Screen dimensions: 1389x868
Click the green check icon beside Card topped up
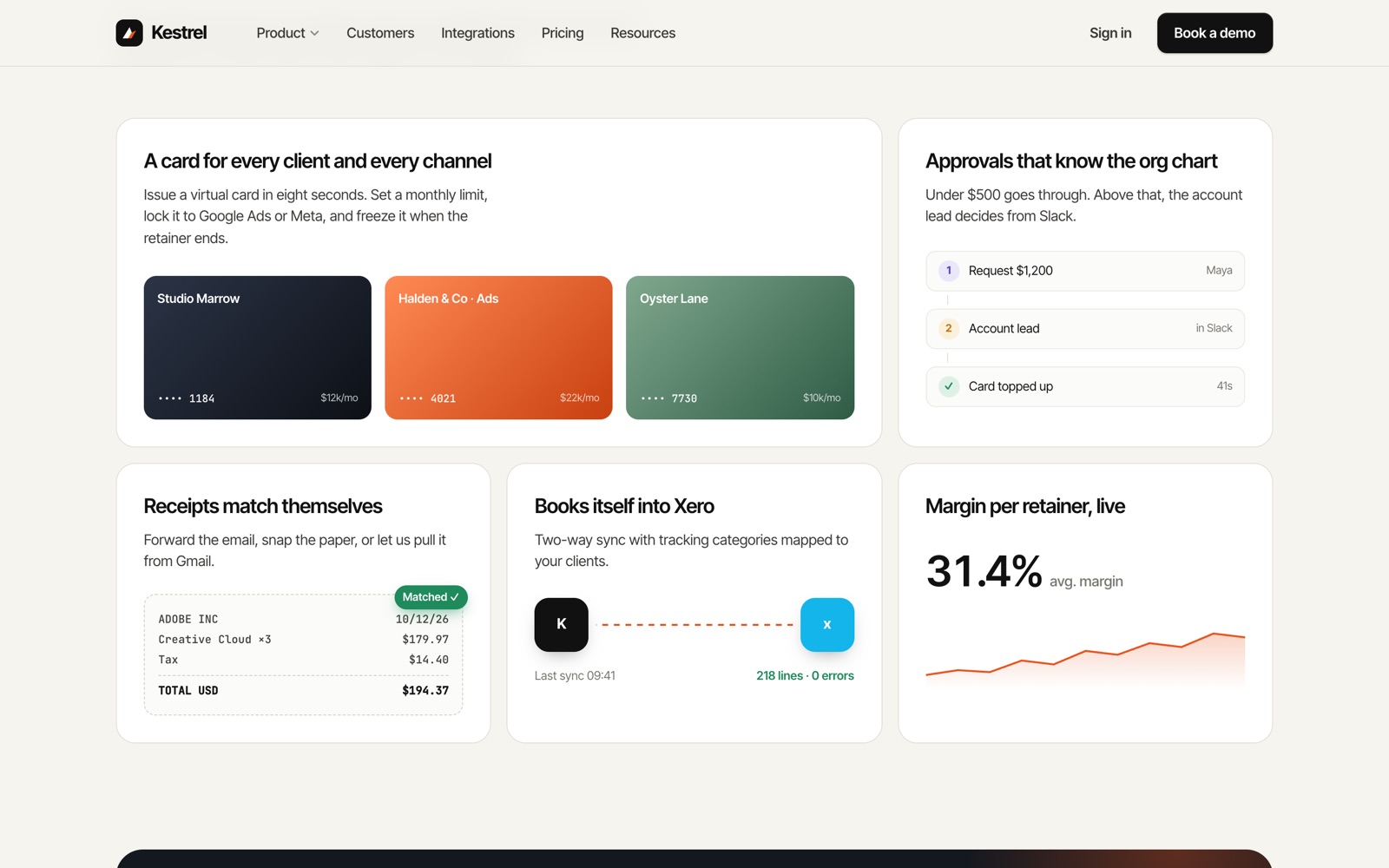tap(949, 386)
